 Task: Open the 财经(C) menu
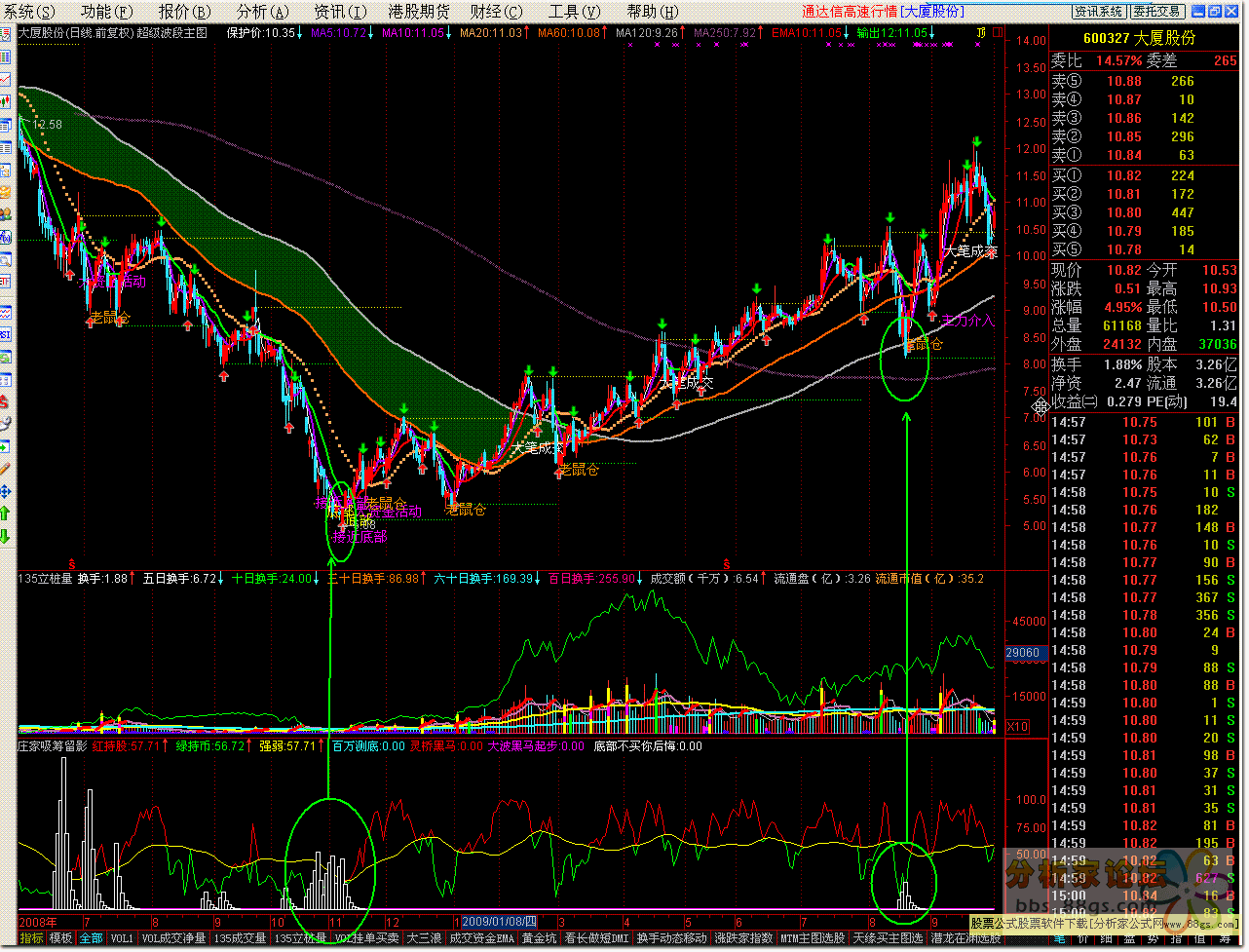click(x=496, y=12)
